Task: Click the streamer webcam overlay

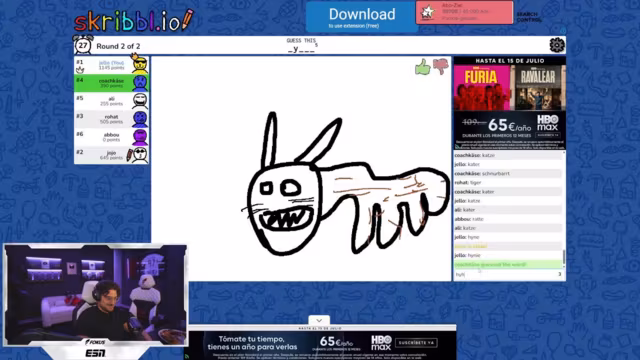Action: click(x=95, y=295)
